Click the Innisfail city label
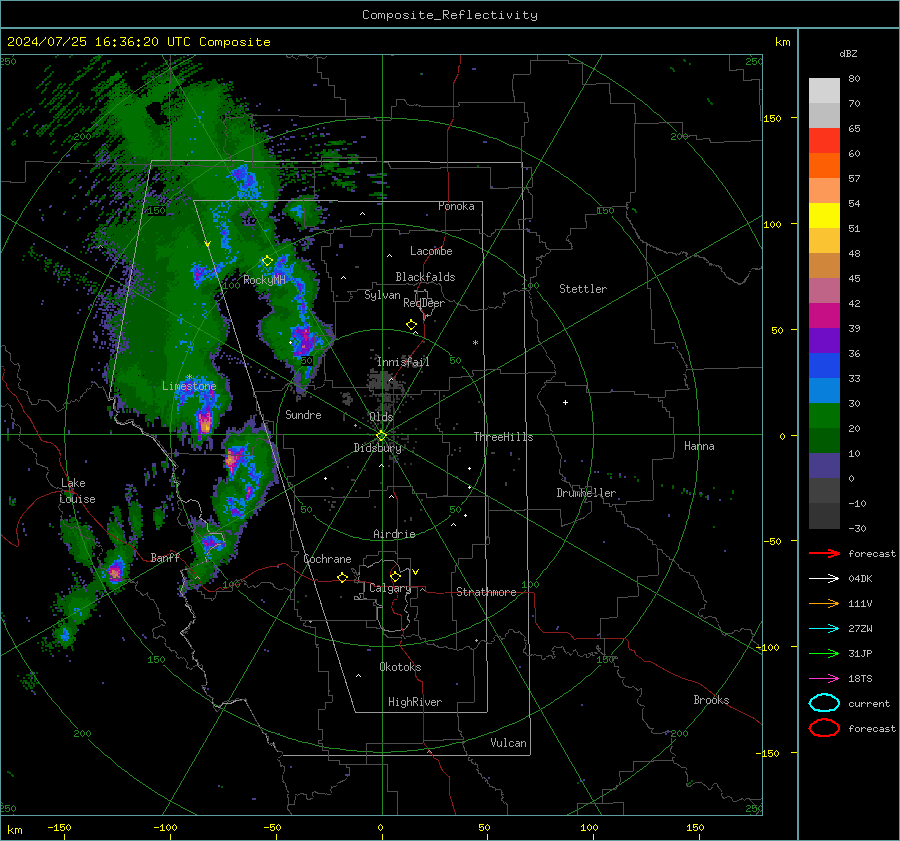 [x=403, y=362]
